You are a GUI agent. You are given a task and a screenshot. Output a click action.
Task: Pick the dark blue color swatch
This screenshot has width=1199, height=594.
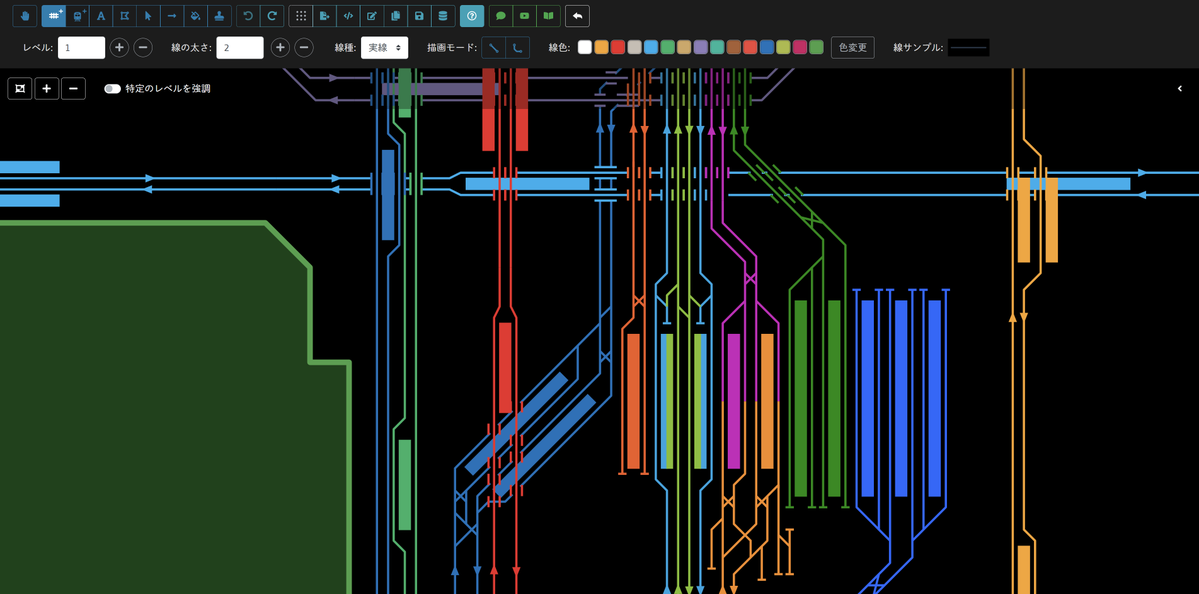click(x=767, y=47)
